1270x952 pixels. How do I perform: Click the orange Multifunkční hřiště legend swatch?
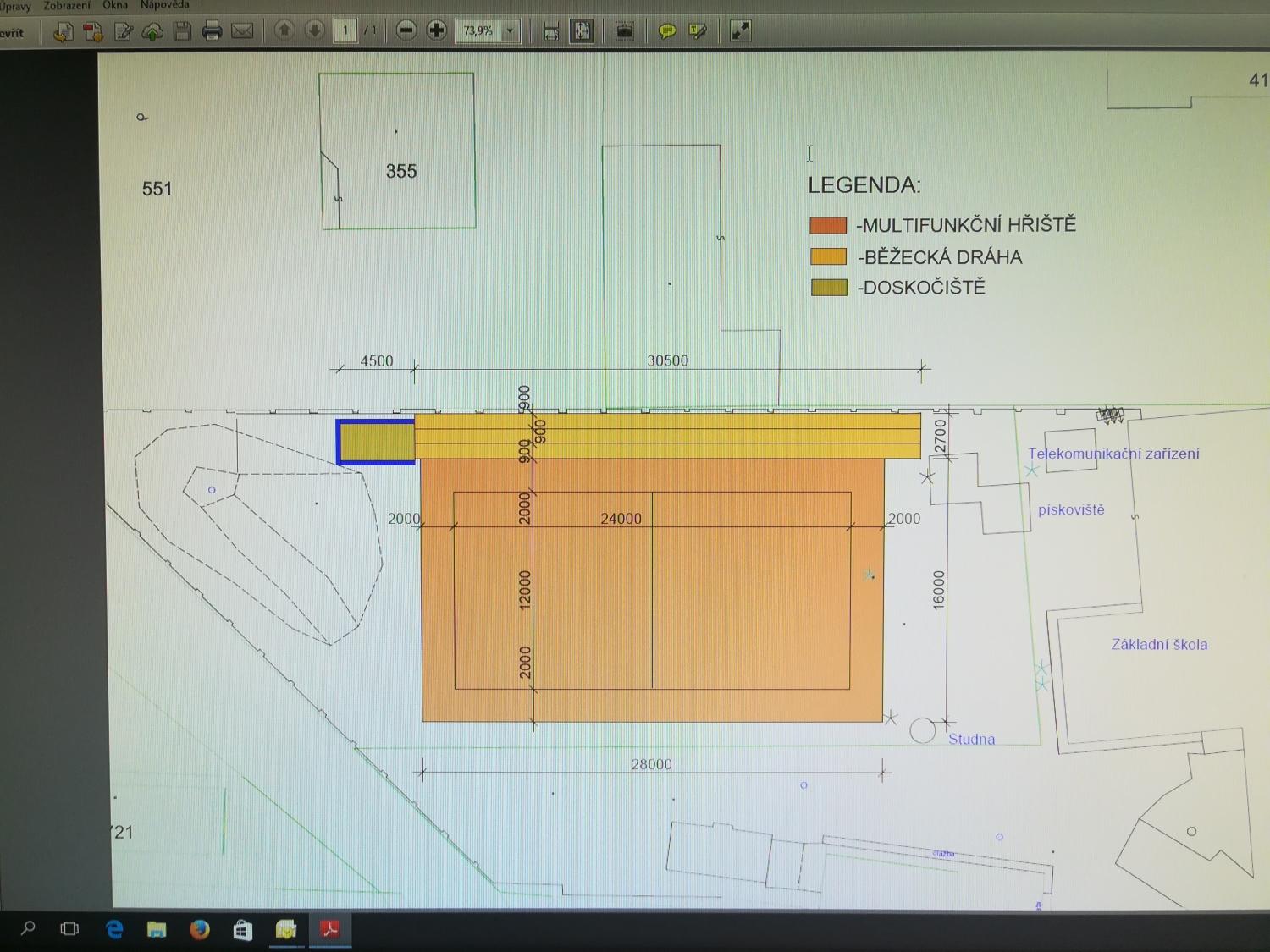click(x=828, y=225)
